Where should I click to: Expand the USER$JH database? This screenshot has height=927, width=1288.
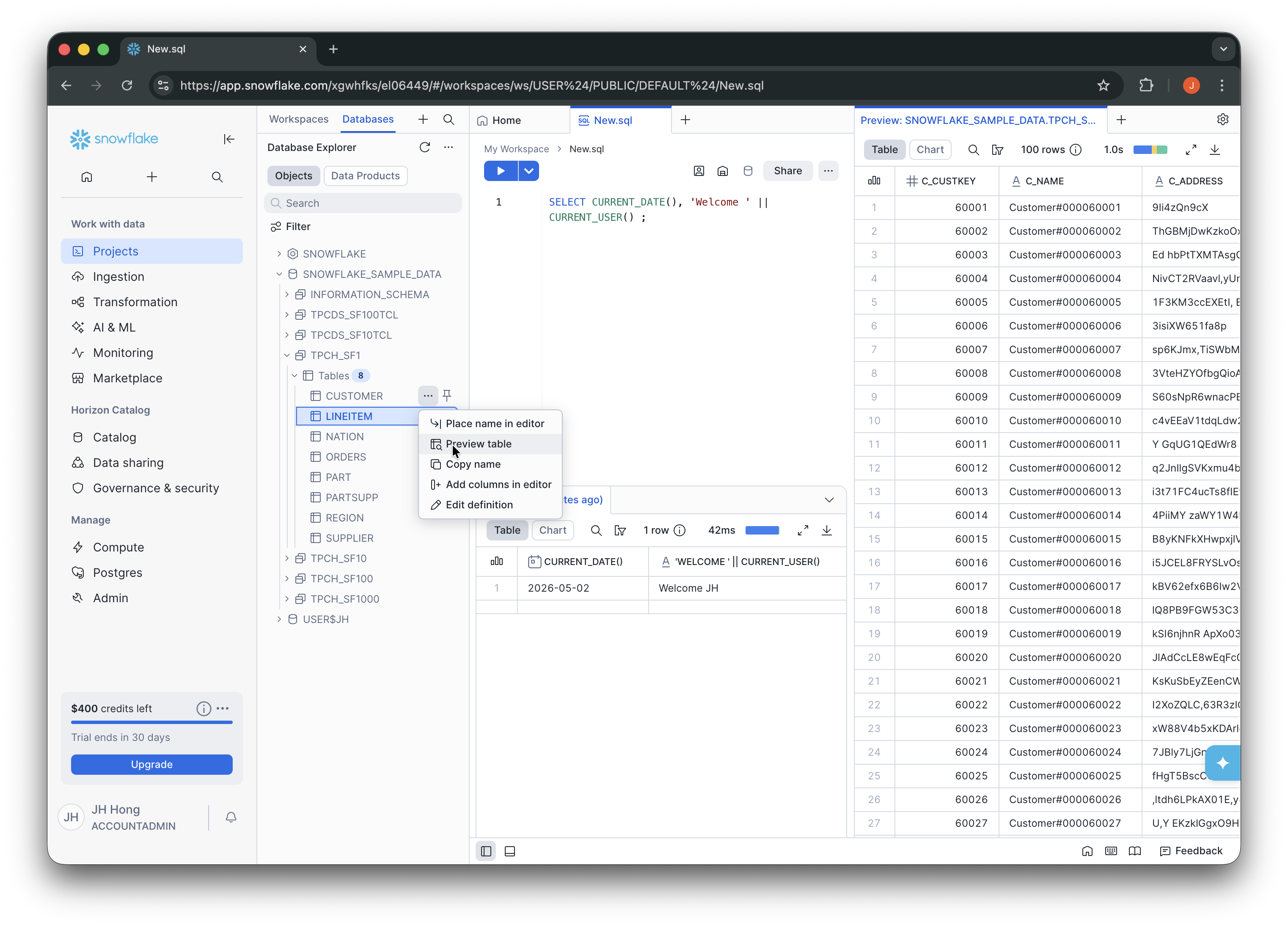point(279,619)
